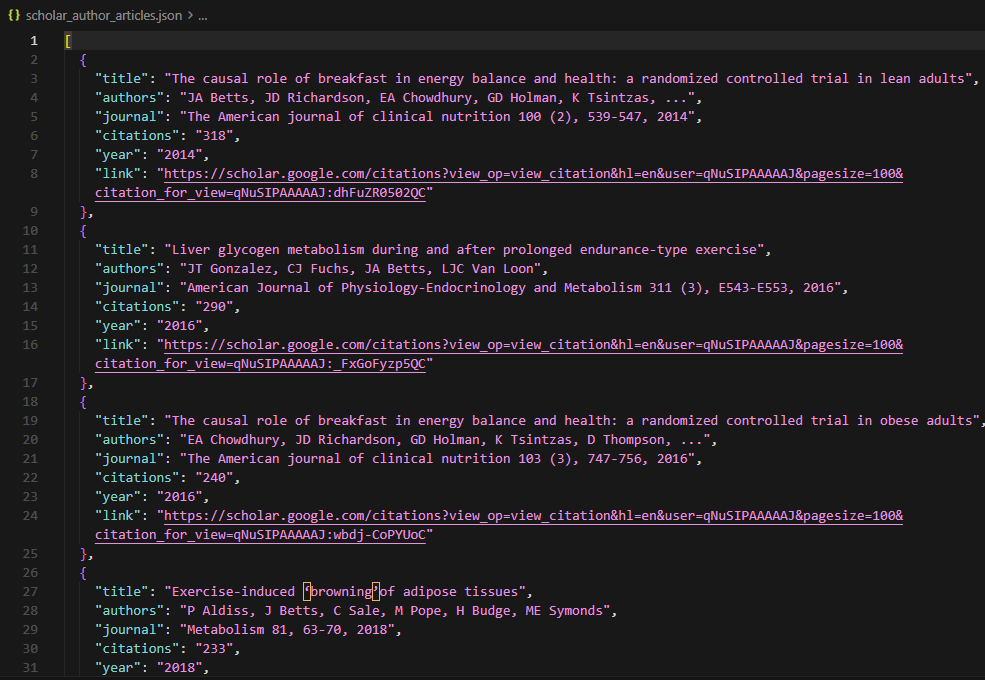This screenshot has height=680, width=985.
Task: Click the citations value "318"
Action: coord(216,135)
